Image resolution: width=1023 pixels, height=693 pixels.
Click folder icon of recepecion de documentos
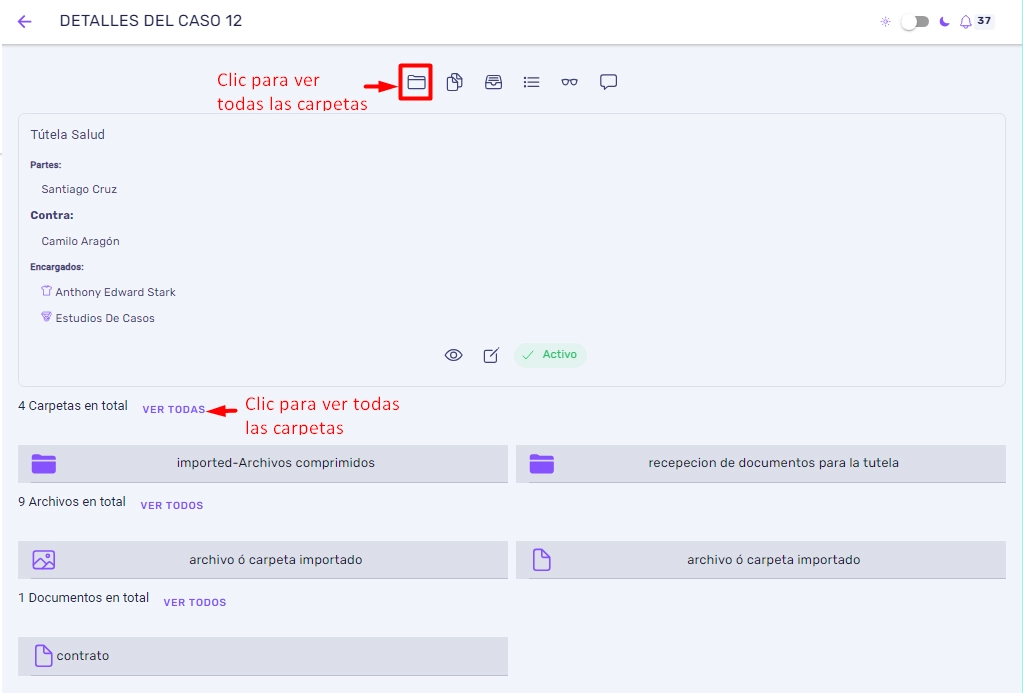[x=542, y=464]
